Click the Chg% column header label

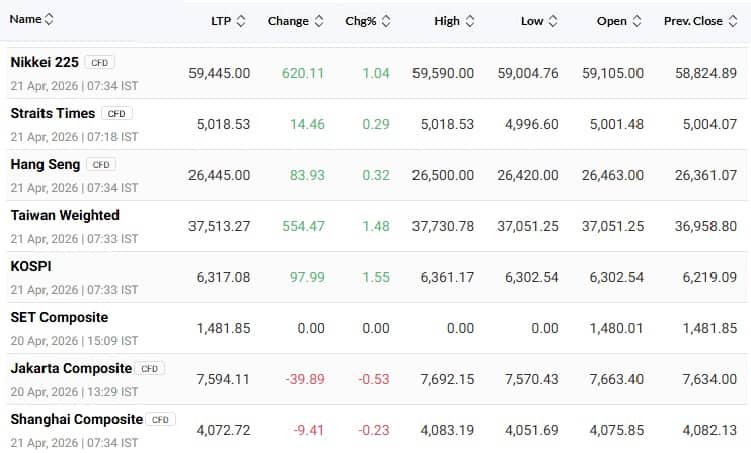(x=361, y=21)
